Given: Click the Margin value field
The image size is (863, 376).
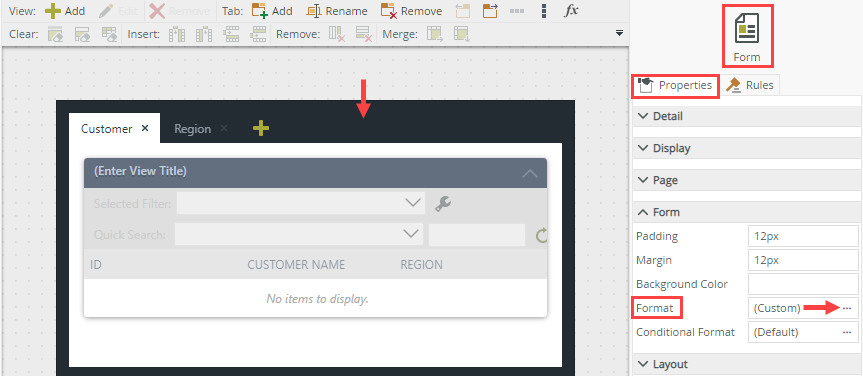Looking at the screenshot, I should (803, 260).
